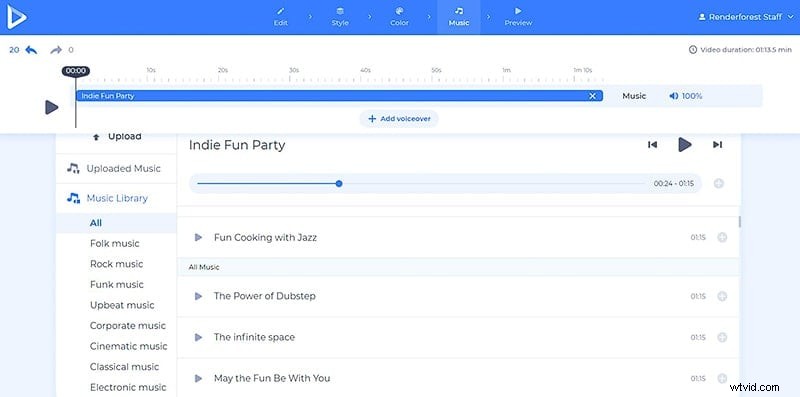Select the Cinematic music category
The image size is (800, 397).
click(129, 346)
